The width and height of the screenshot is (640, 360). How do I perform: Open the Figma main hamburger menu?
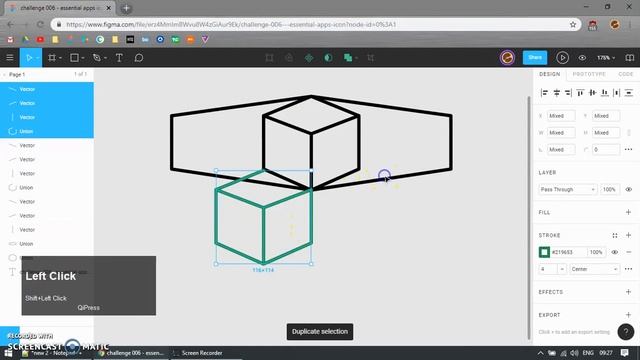[x=10, y=58]
